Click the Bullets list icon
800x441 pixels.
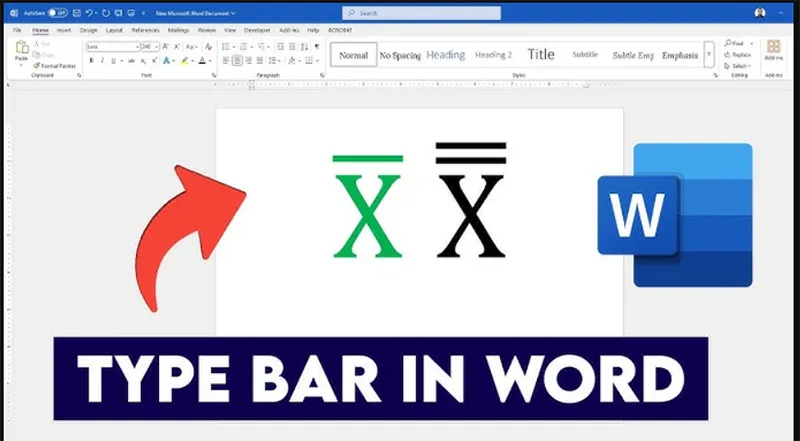(x=226, y=46)
